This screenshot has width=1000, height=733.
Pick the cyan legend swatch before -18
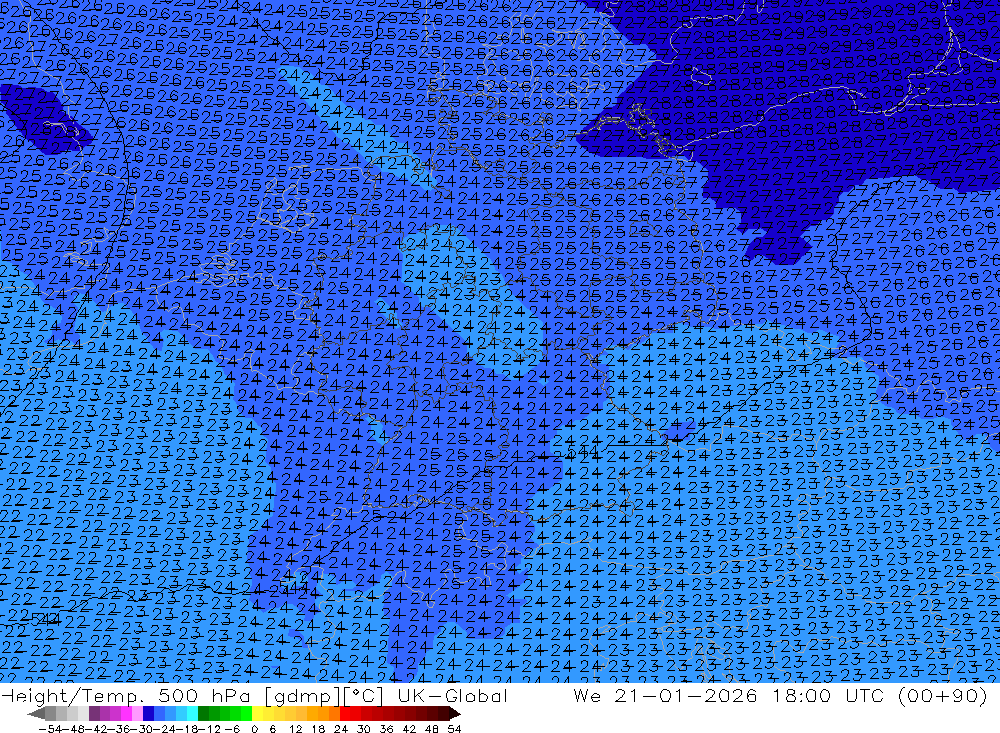(192, 713)
